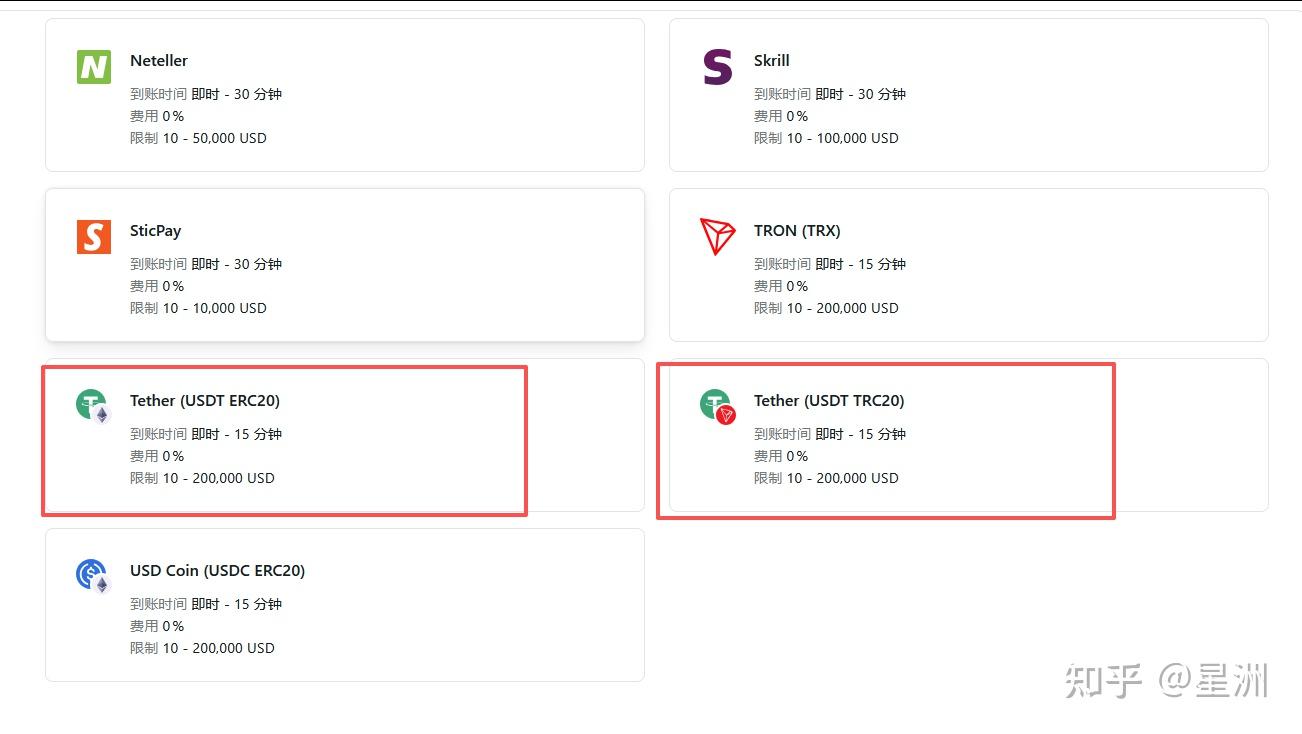
Task: Choose Tether (USDT ERC20) title
Action: coord(205,401)
